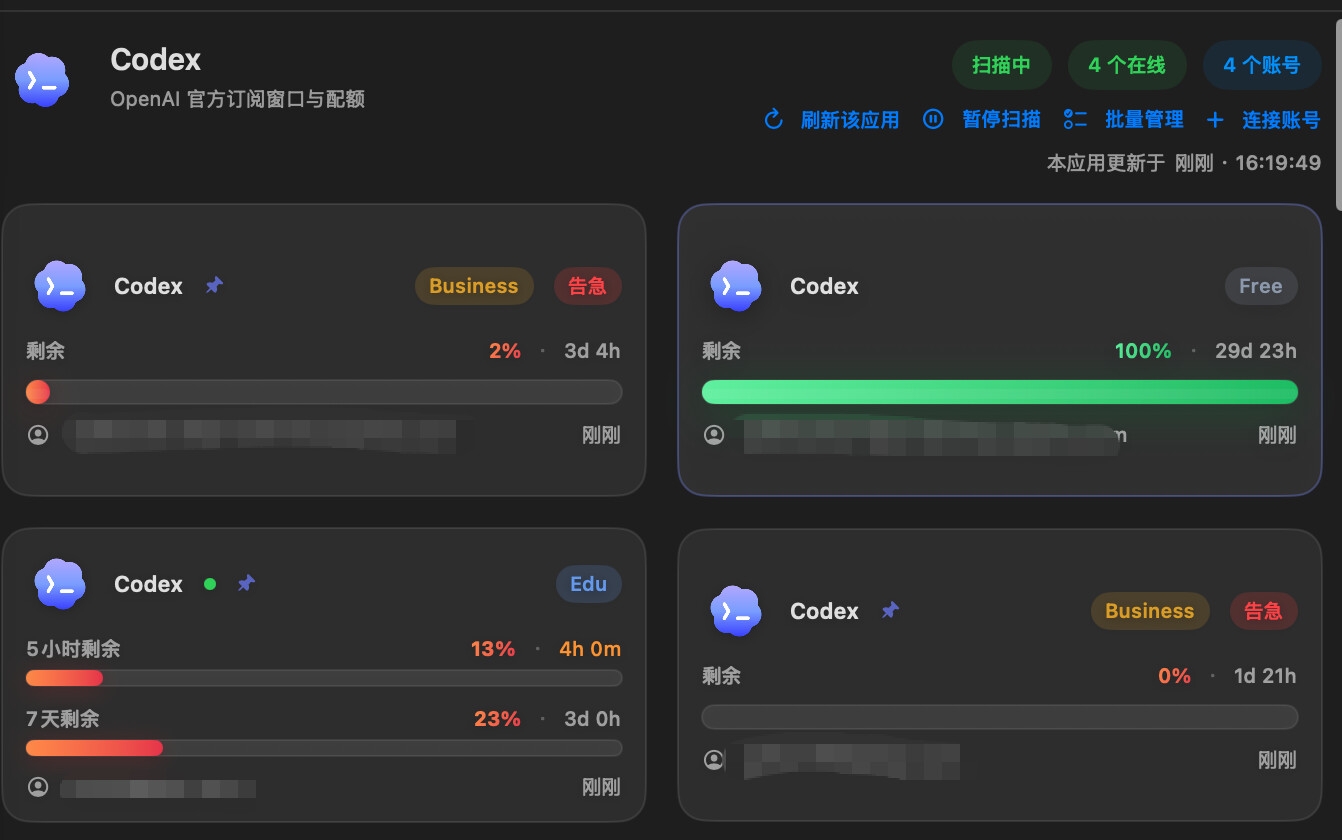Click the 刷新该应用 link text

pyautogui.click(x=850, y=120)
